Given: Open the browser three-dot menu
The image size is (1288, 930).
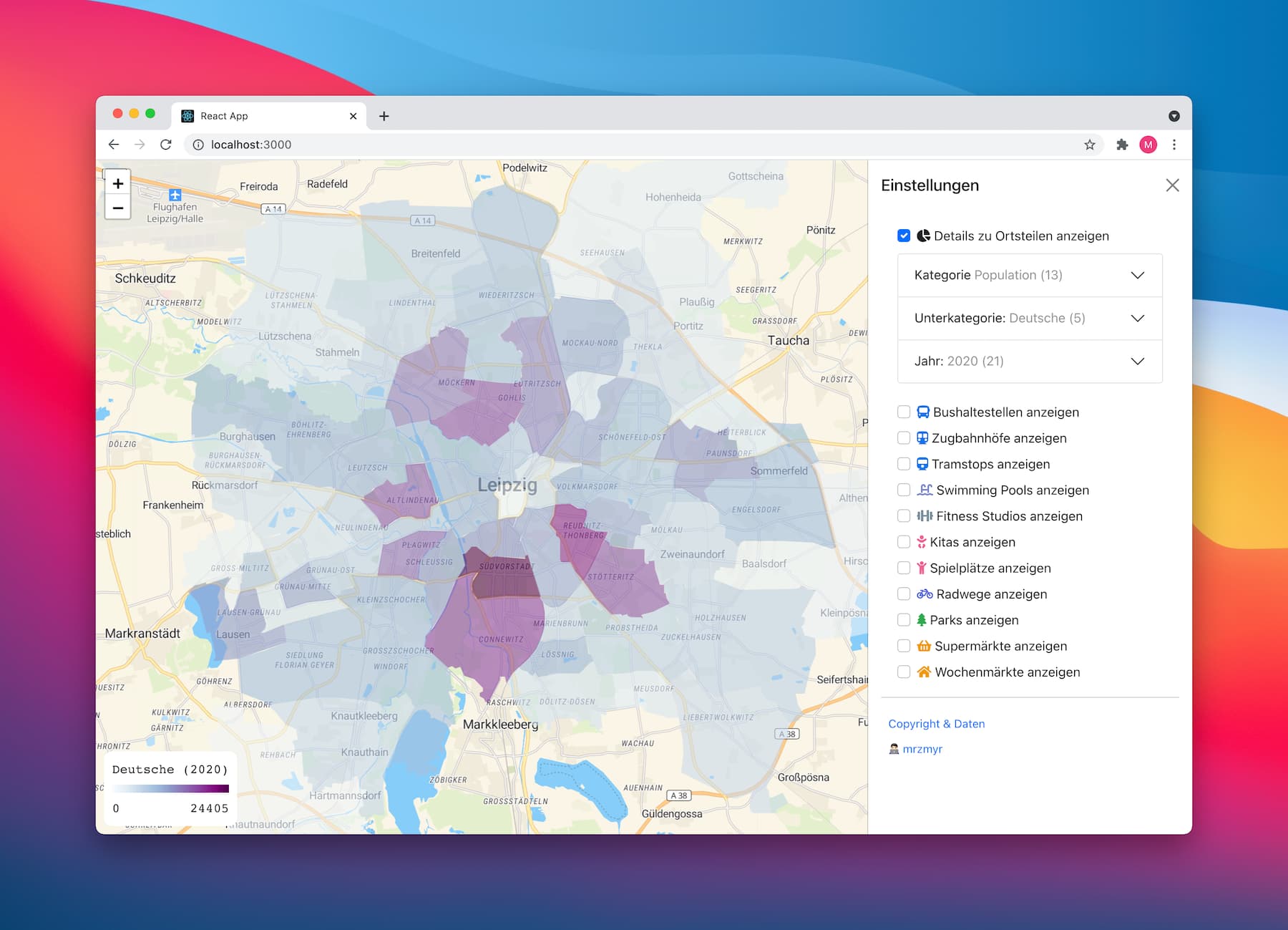Looking at the screenshot, I should [x=1174, y=144].
